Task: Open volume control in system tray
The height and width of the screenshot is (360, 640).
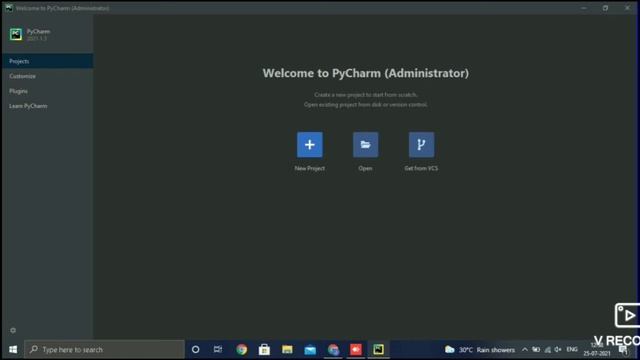Action: tap(558, 350)
